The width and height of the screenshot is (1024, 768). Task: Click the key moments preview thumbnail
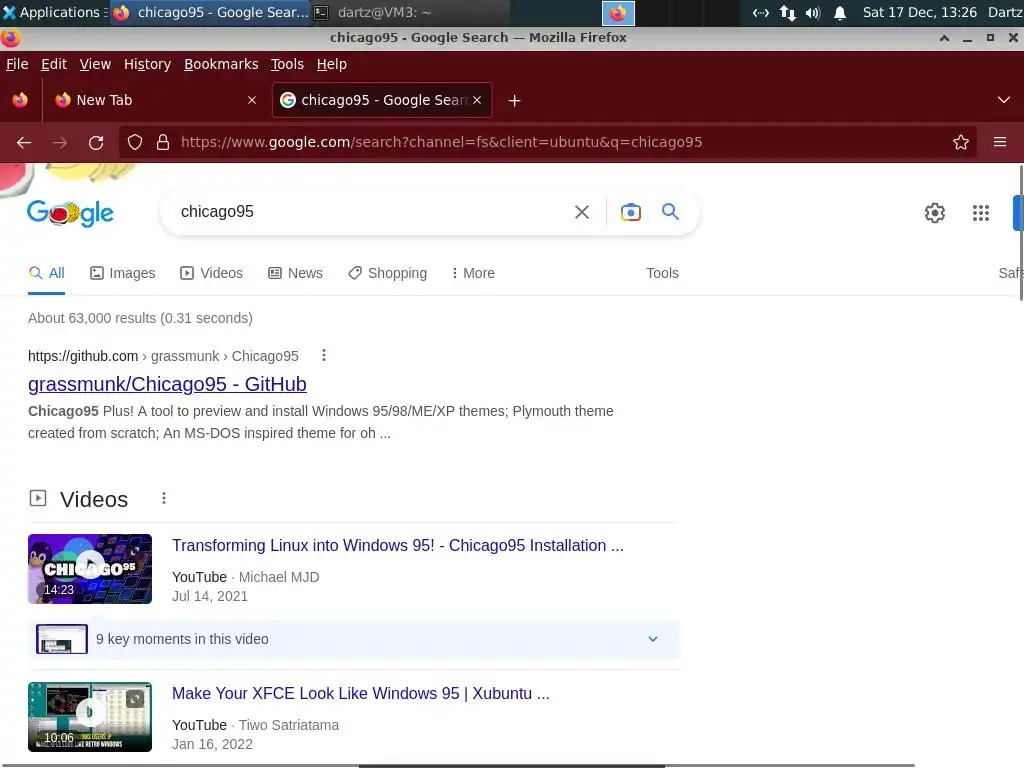click(61, 639)
